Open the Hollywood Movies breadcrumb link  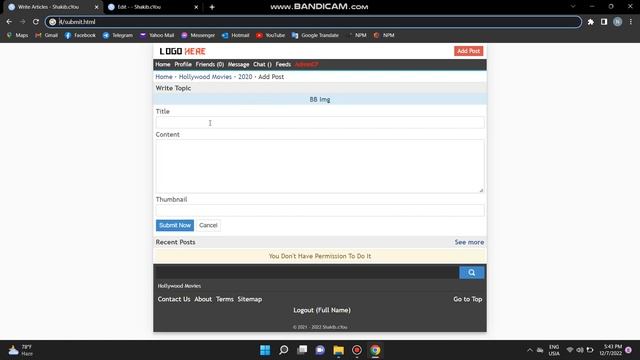[205, 77]
